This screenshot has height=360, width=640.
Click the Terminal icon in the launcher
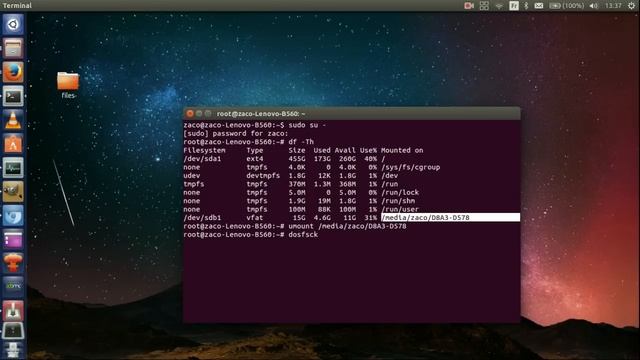pos(13,96)
